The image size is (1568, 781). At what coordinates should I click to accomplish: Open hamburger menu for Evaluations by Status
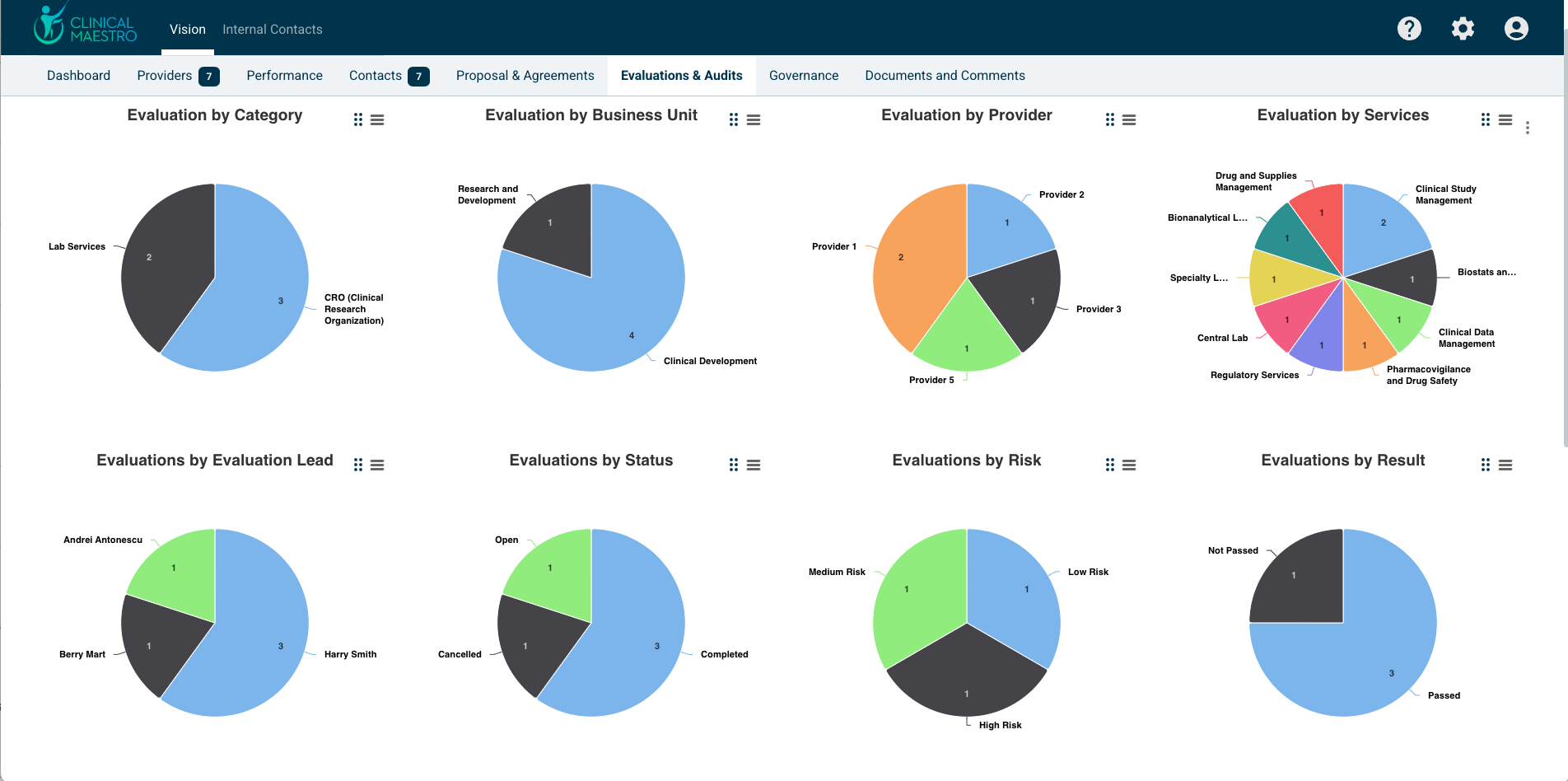tap(753, 465)
